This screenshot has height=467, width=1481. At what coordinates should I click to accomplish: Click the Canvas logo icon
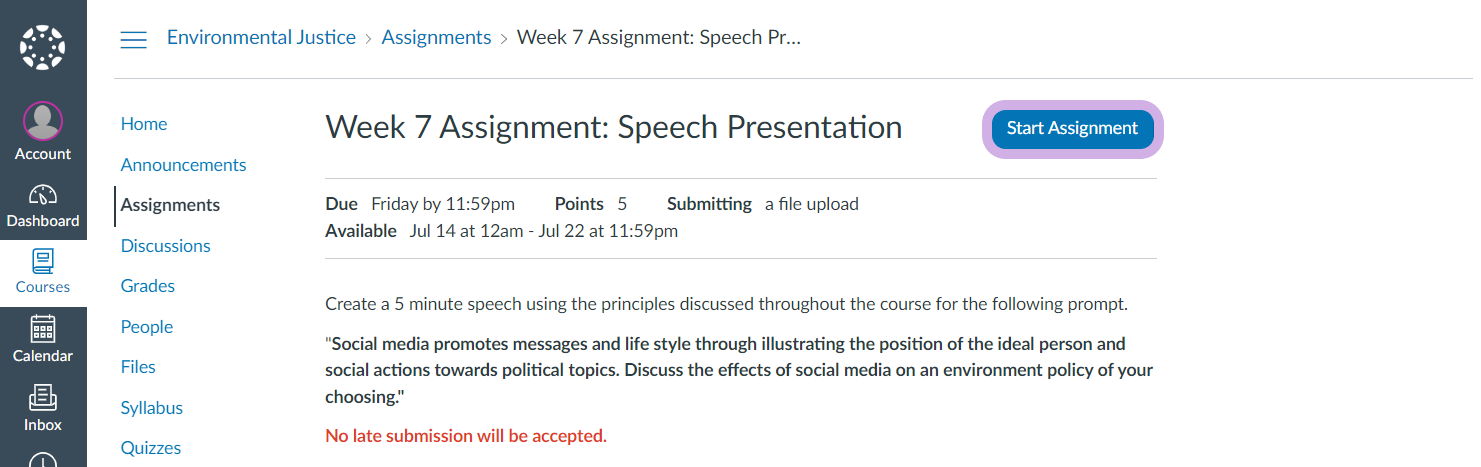(x=42, y=48)
